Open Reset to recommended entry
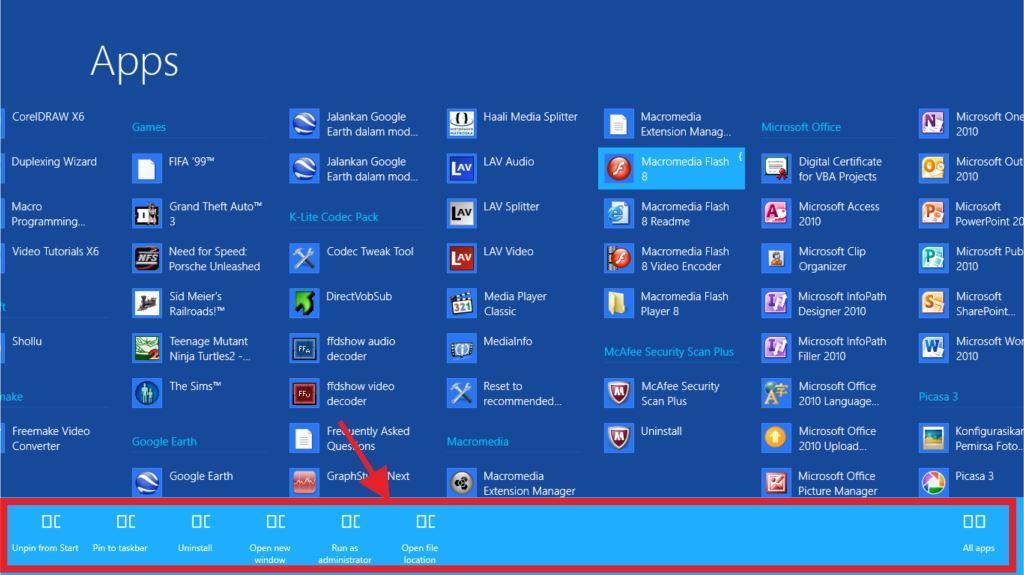This screenshot has height=575, width=1024. [504, 393]
